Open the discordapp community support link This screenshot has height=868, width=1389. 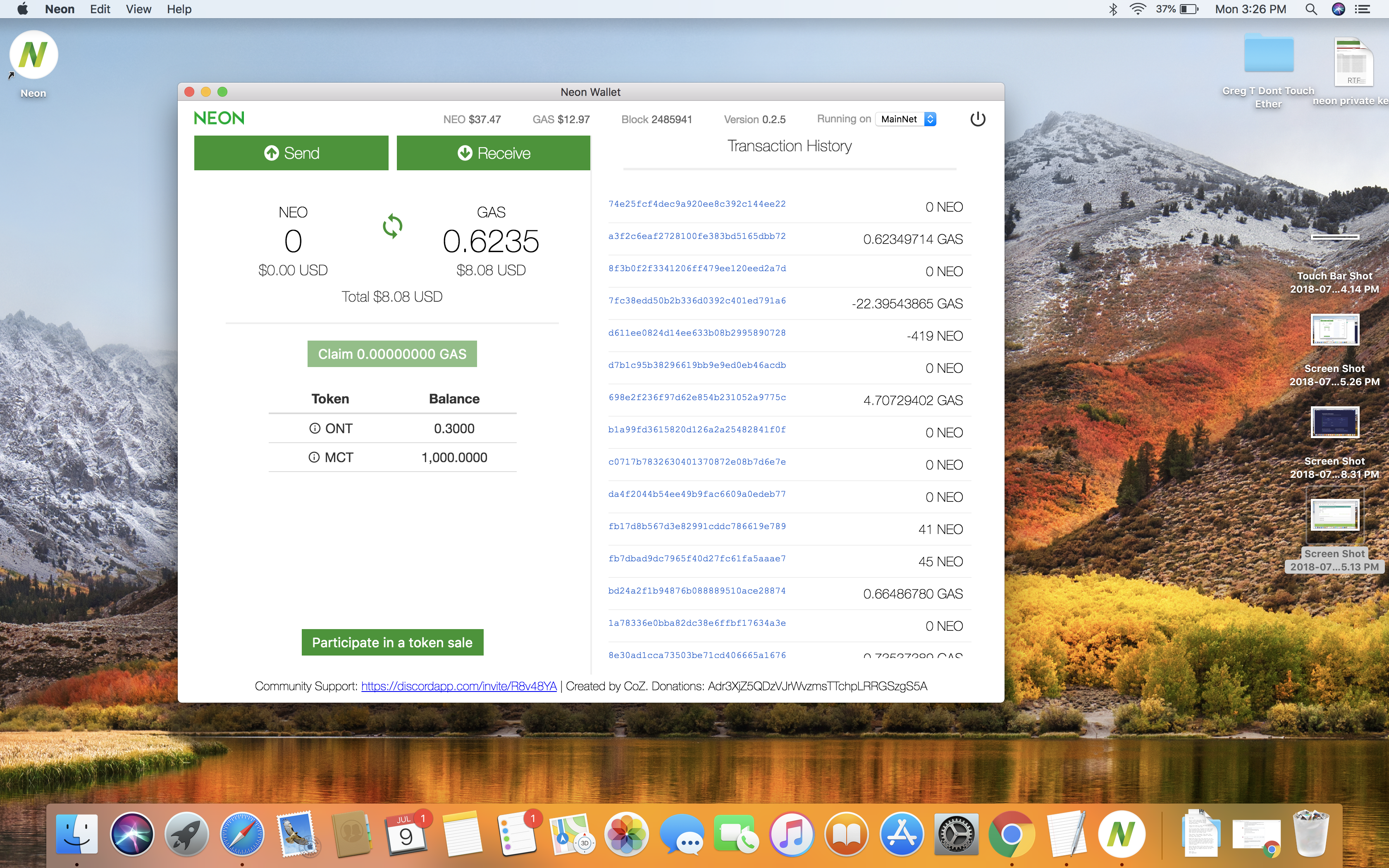click(x=458, y=686)
